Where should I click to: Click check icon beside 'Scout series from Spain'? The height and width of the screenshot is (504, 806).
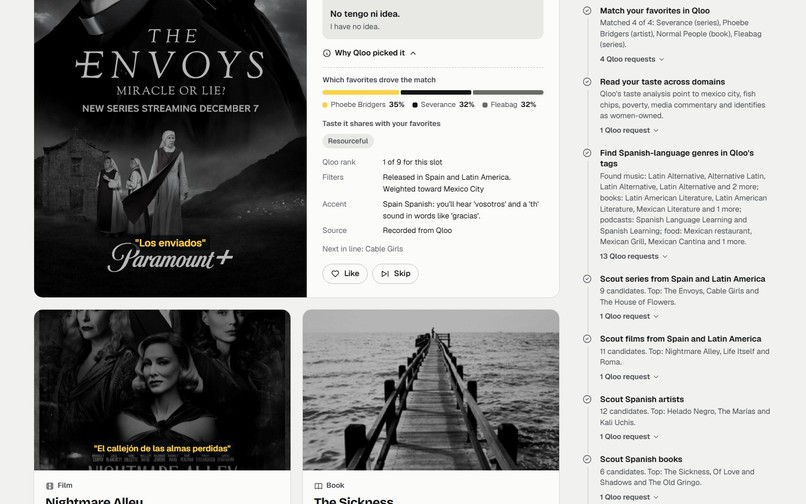tap(587, 279)
